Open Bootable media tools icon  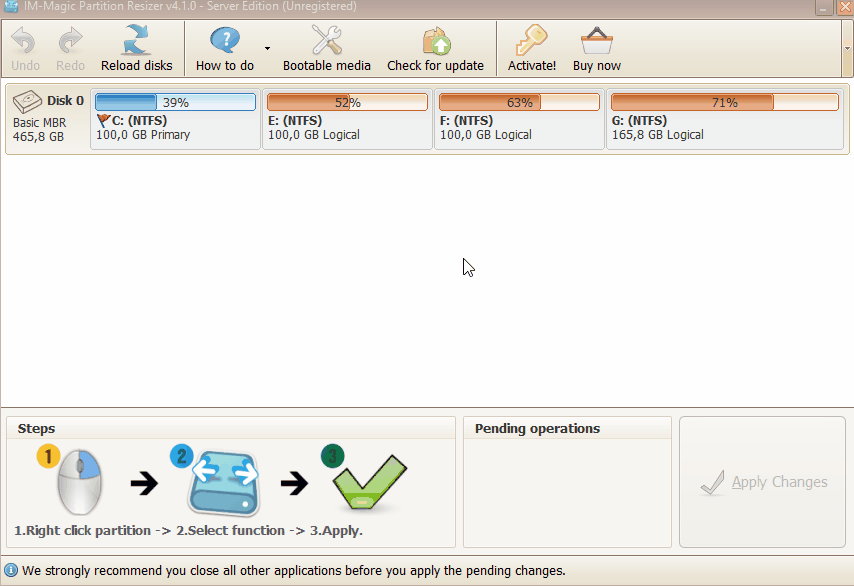click(327, 40)
